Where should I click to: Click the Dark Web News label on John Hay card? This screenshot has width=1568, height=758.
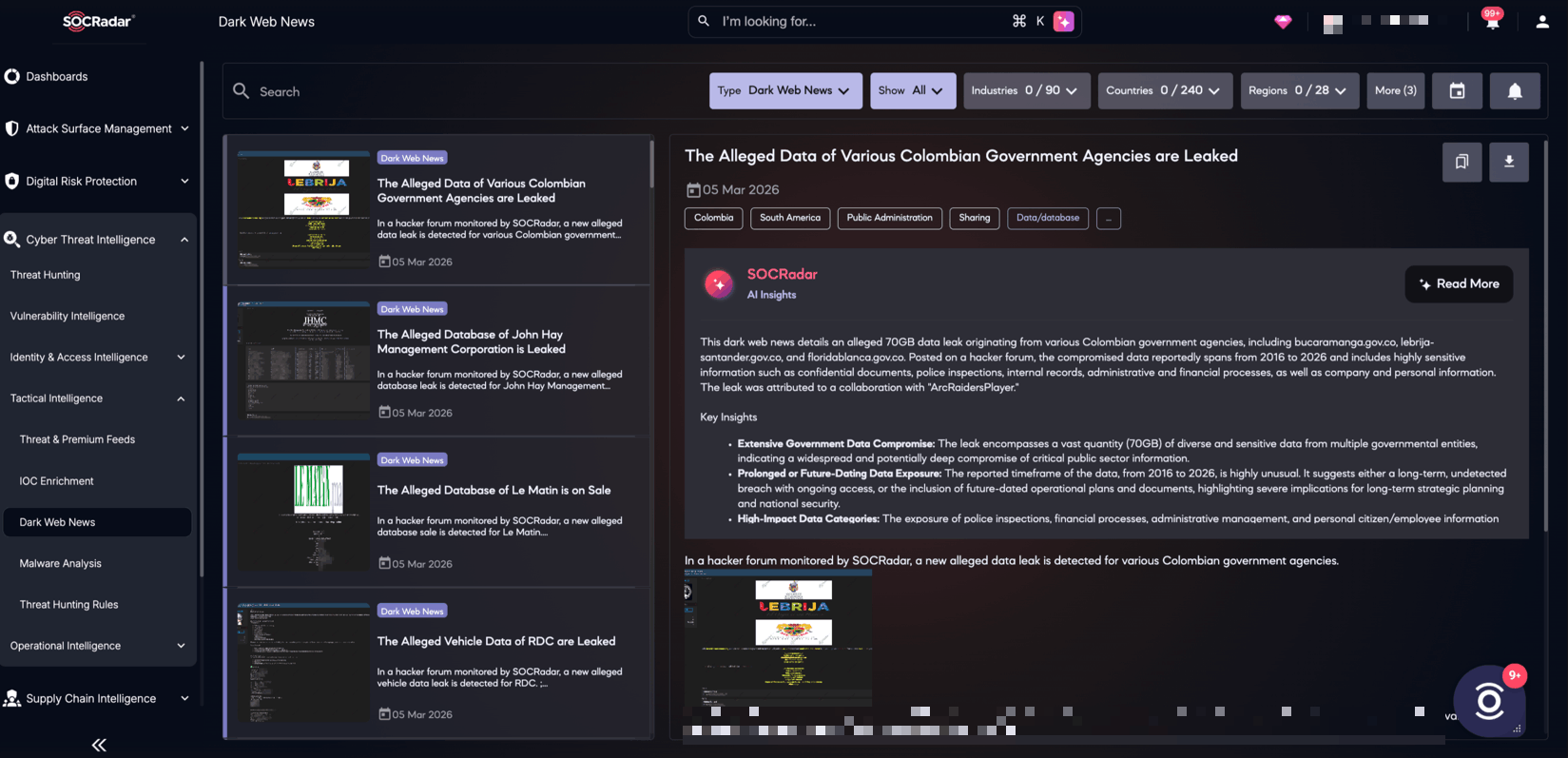pyautogui.click(x=412, y=309)
